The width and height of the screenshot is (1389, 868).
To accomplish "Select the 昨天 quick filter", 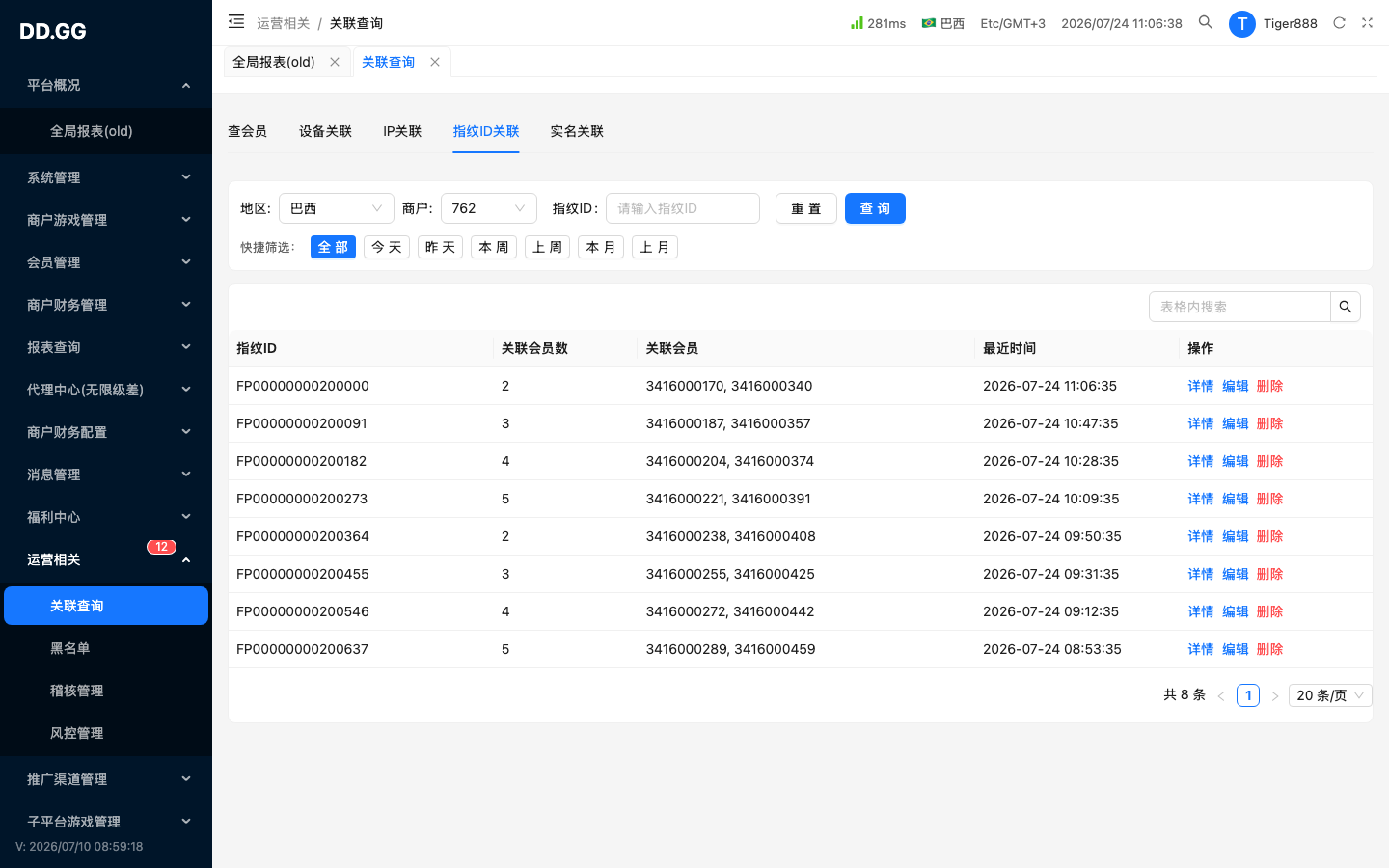I will (440, 247).
